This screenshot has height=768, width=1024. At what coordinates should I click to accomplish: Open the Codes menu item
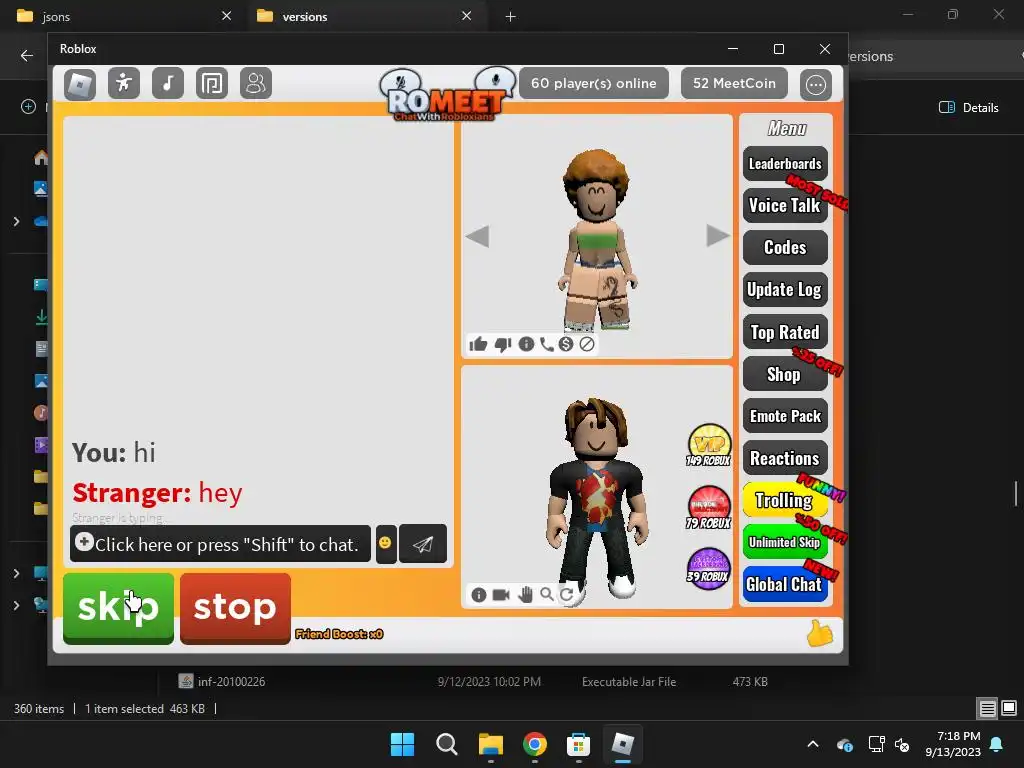(x=785, y=248)
